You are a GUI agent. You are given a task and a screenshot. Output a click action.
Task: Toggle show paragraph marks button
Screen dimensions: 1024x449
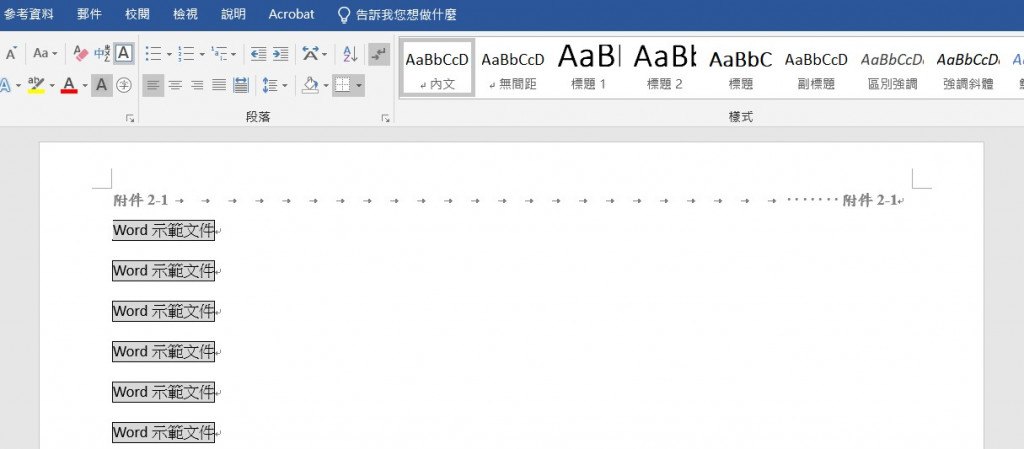click(379, 54)
